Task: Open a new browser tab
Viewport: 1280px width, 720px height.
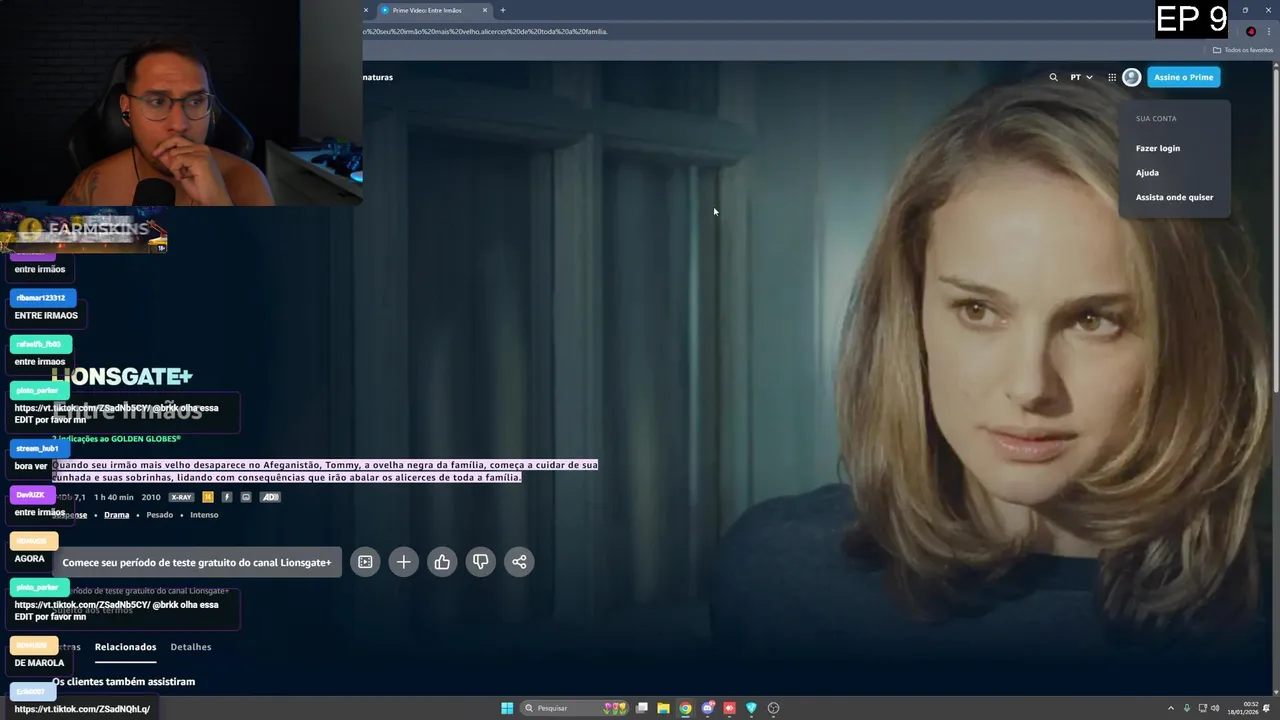Action: click(x=503, y=10)
